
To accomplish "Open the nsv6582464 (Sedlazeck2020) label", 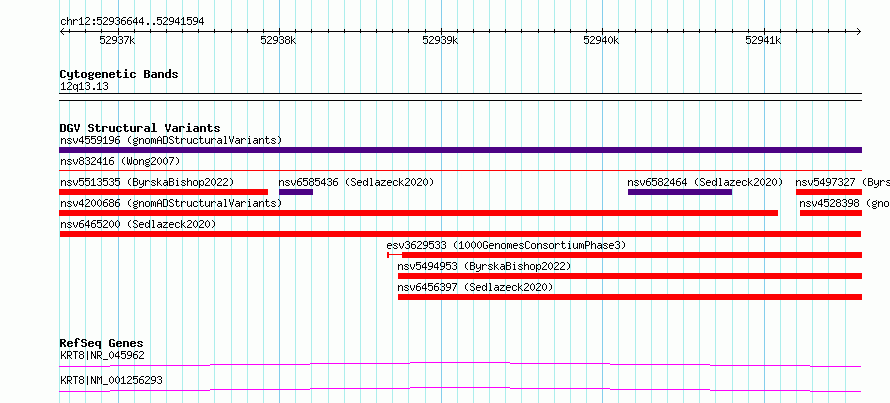I will 705,182.
